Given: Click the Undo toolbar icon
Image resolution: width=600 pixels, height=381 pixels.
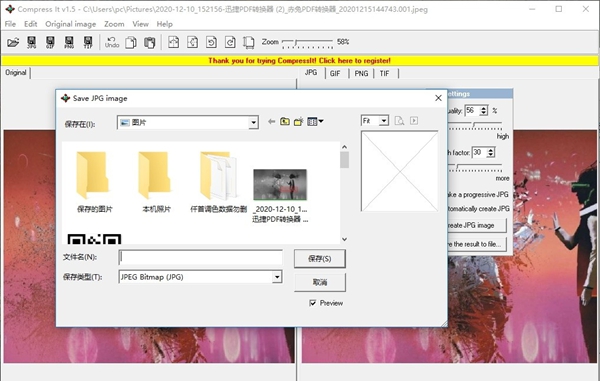Looking at the screenshot, I should point(112,42).
